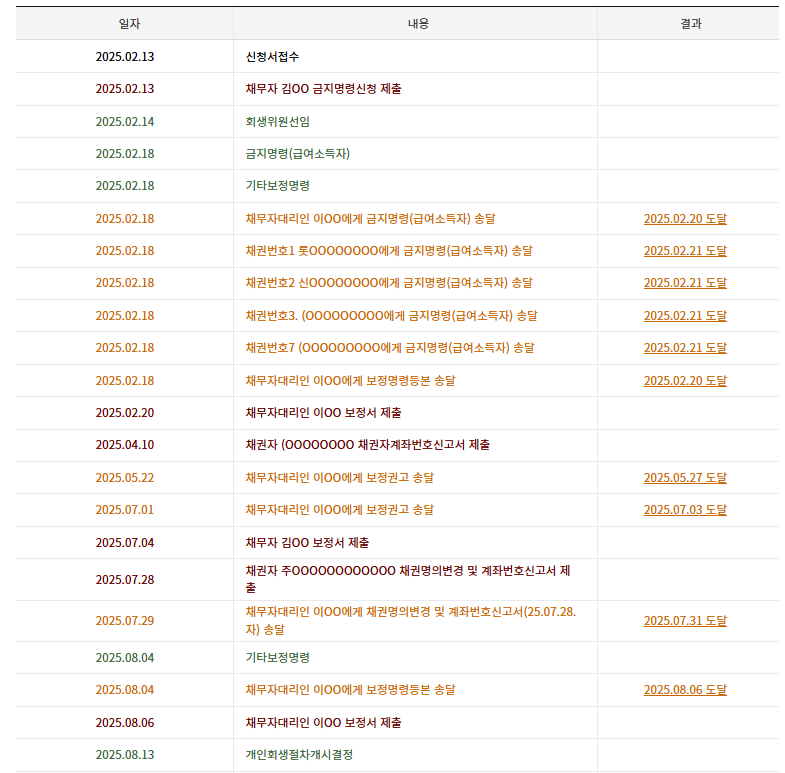Screen dimensions: 785x773
Task: Select 기타보정명령 entry dated 2025.02.18
Action: (x=277, y=186)
